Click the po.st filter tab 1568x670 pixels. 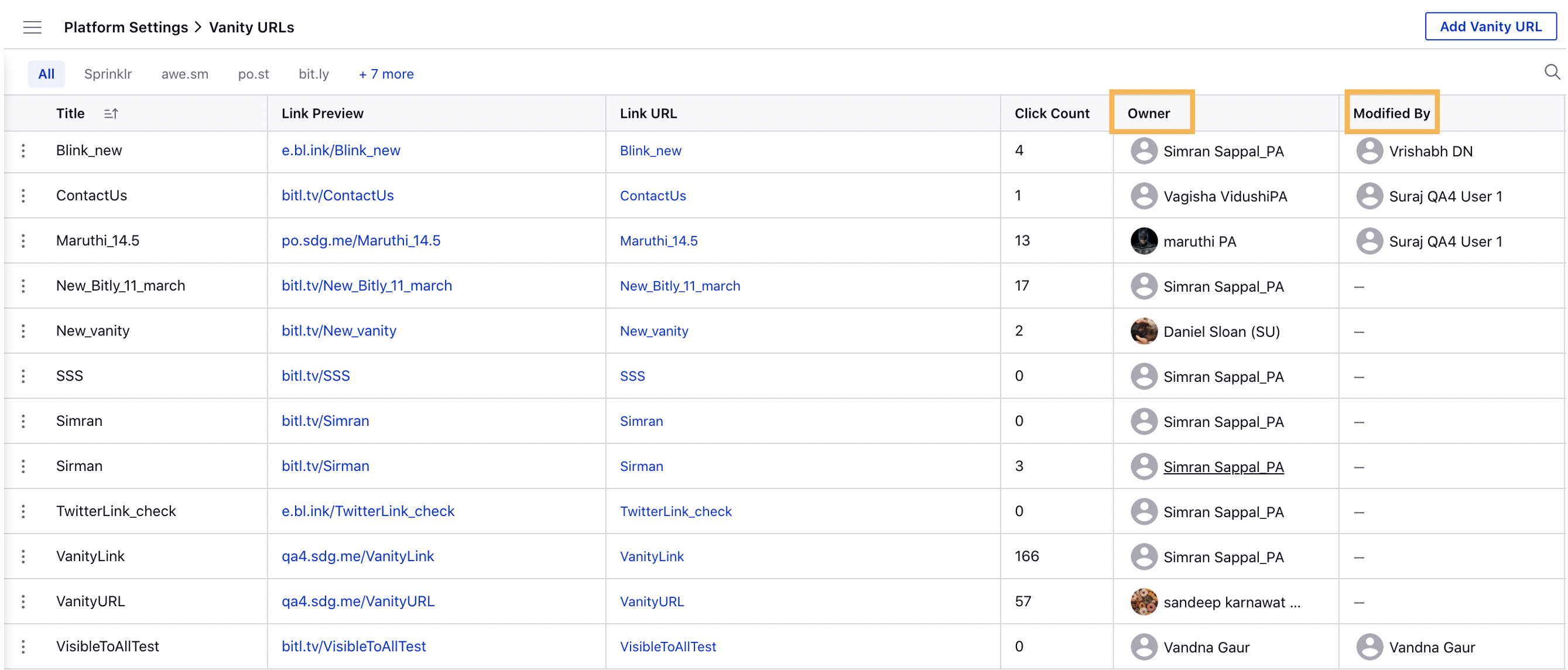click(253, 73)
